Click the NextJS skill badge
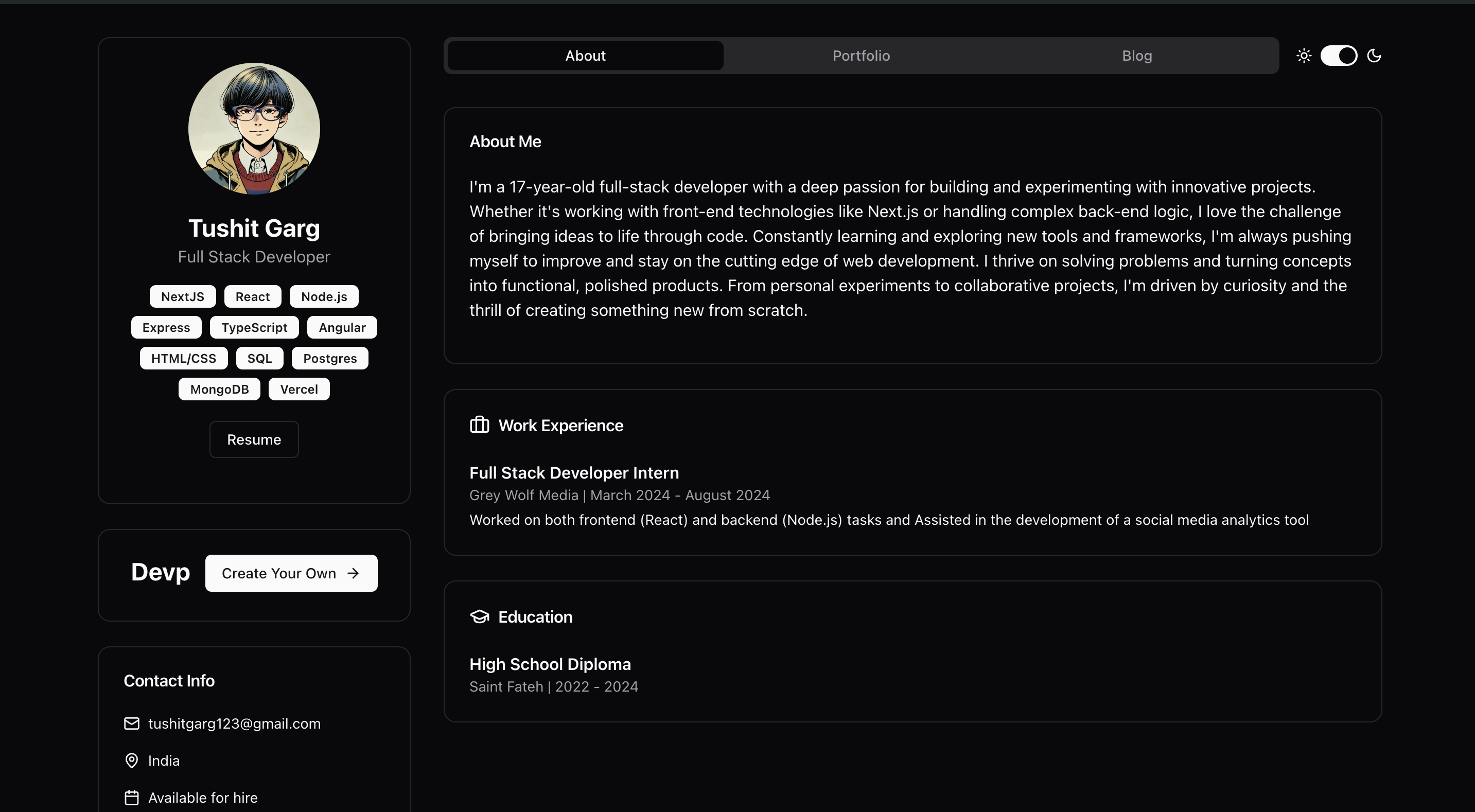Screen dimensions: 1475x812 coord(182,296)
